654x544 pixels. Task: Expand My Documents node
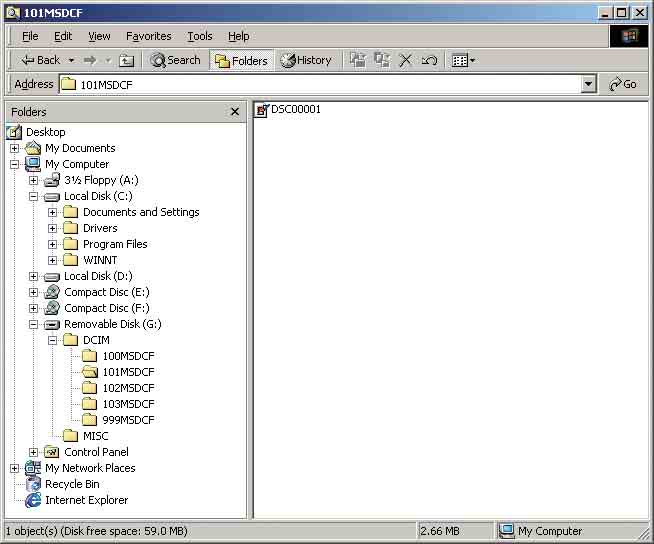(15, 148)
